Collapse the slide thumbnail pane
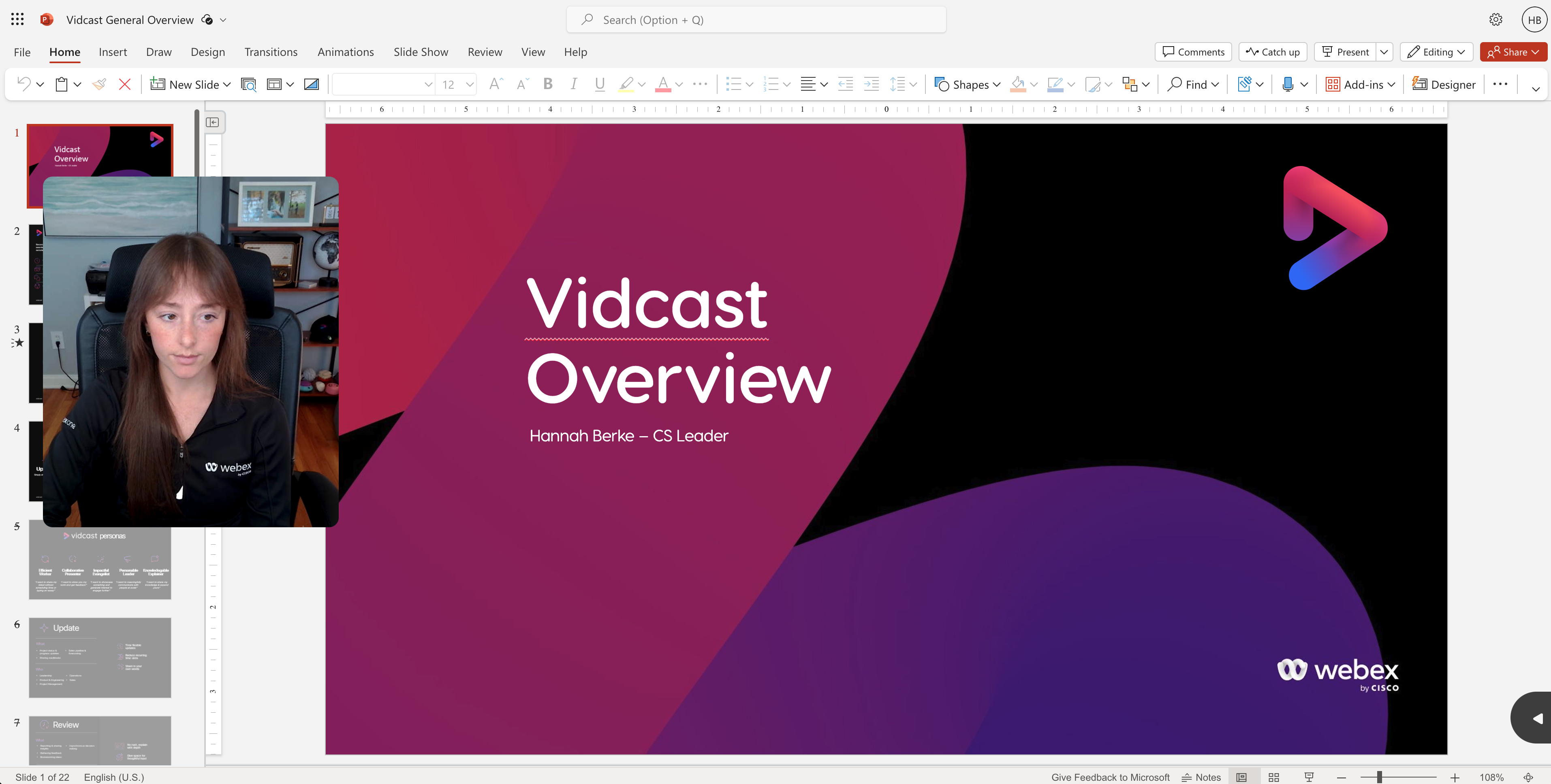 tap(213, 122)
